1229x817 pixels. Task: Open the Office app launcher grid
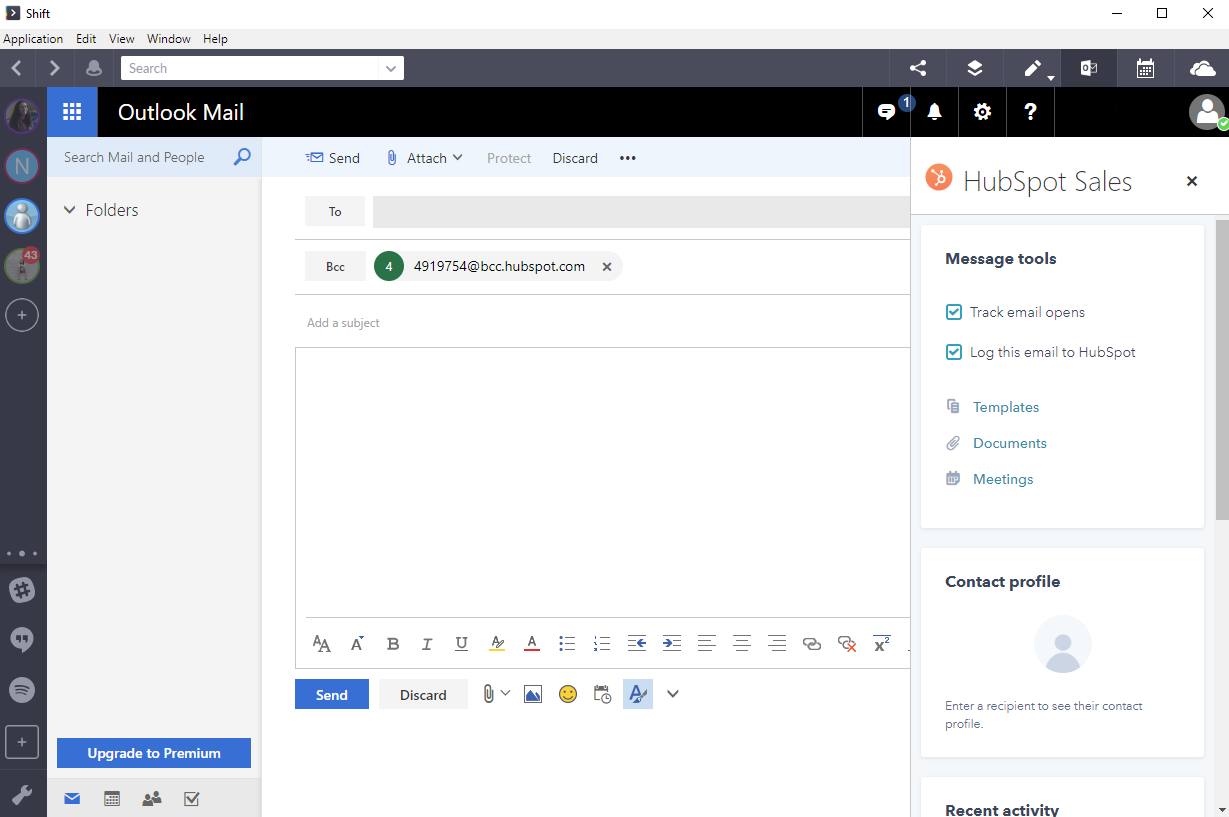(72, 112)
